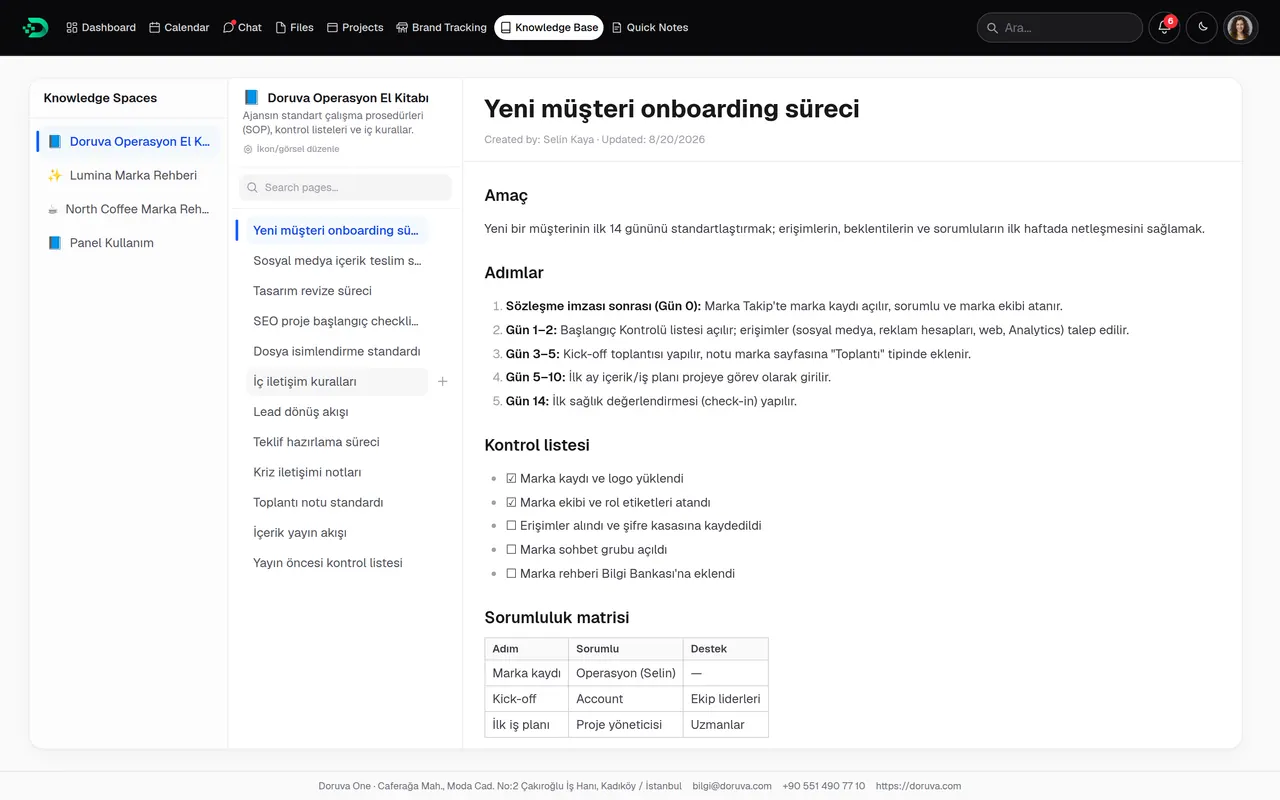The height and width of the screenshot is (800, 1280).
Task: Click the Doruva logo in the top bar
Action: point(35,27)
